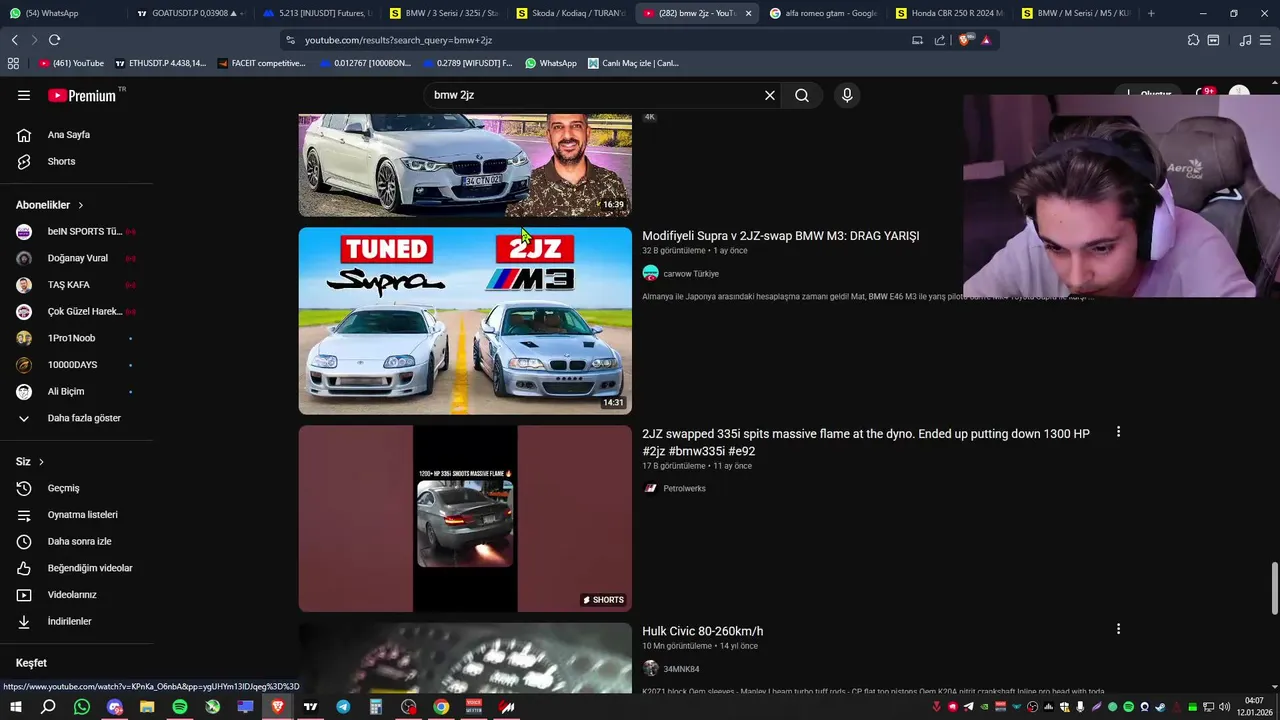Image resolution: width=1280 pixels, height=720 pixels.
Task: Open the Ali Biçim subscription channel
Action: click(x=76, y=391)
